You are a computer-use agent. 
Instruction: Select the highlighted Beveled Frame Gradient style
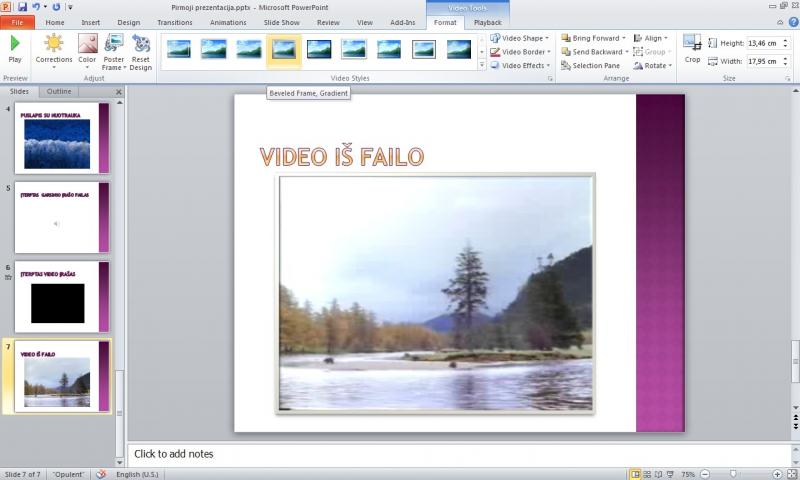click(284, 50)
